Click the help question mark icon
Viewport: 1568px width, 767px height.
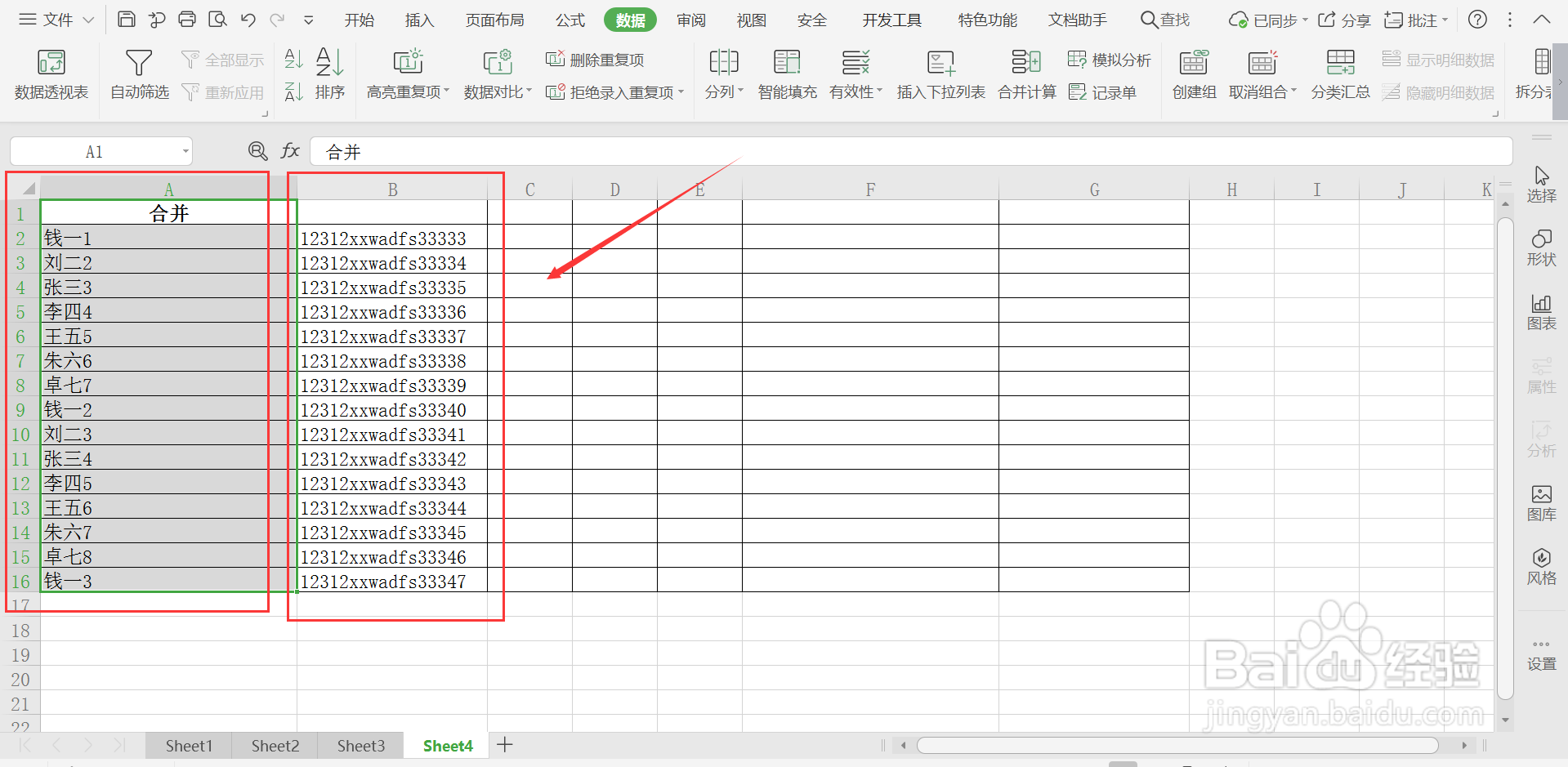coord(1477,20)
